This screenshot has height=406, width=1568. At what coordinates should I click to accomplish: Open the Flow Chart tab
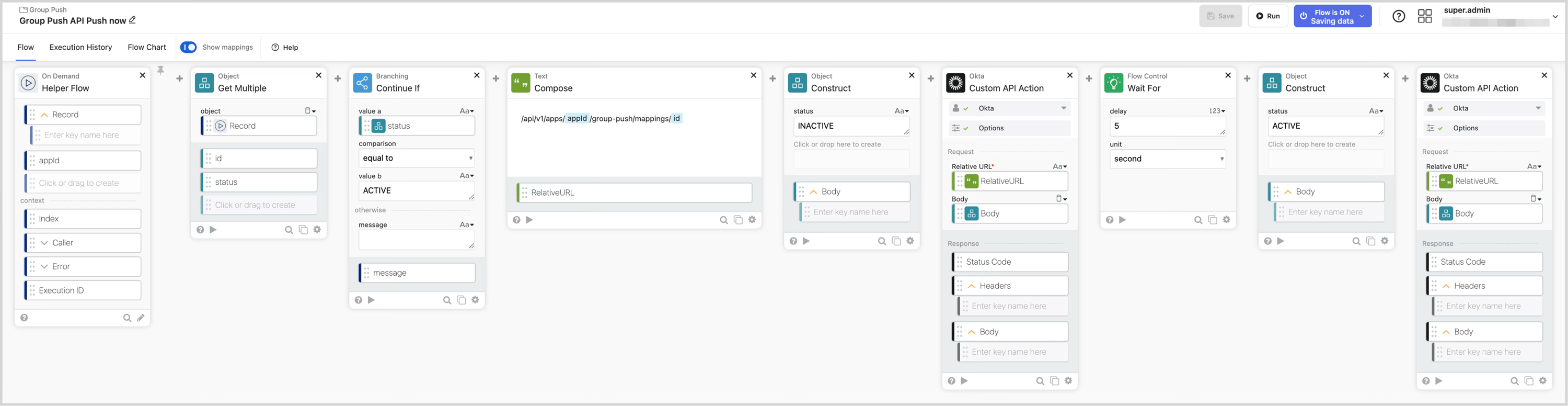146,47
